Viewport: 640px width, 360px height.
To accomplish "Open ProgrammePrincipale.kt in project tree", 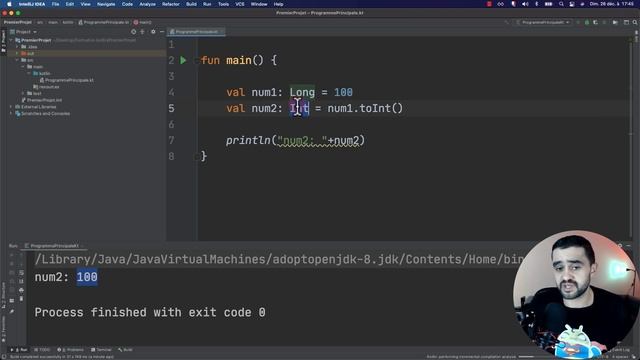I will pos(67,80).
